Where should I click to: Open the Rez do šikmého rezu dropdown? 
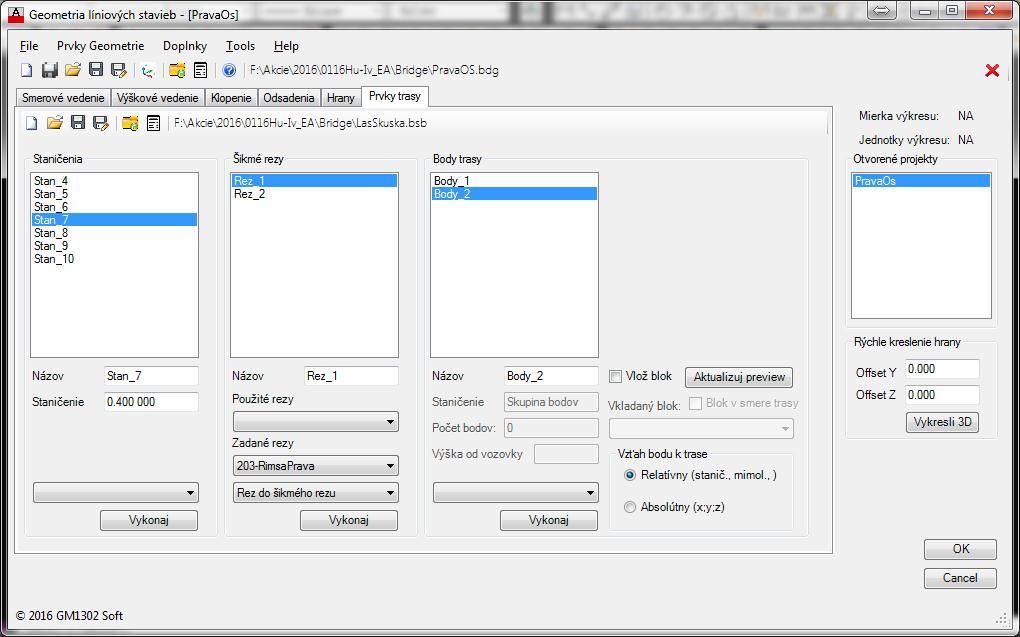pos(314,493)
